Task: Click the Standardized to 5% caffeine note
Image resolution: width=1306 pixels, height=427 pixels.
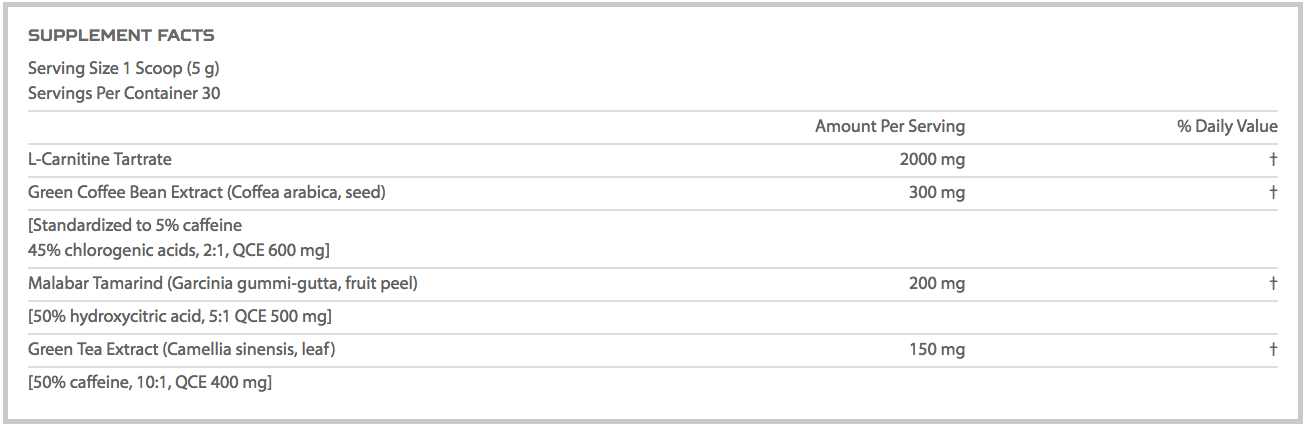Action: click(x=135, y=225)
